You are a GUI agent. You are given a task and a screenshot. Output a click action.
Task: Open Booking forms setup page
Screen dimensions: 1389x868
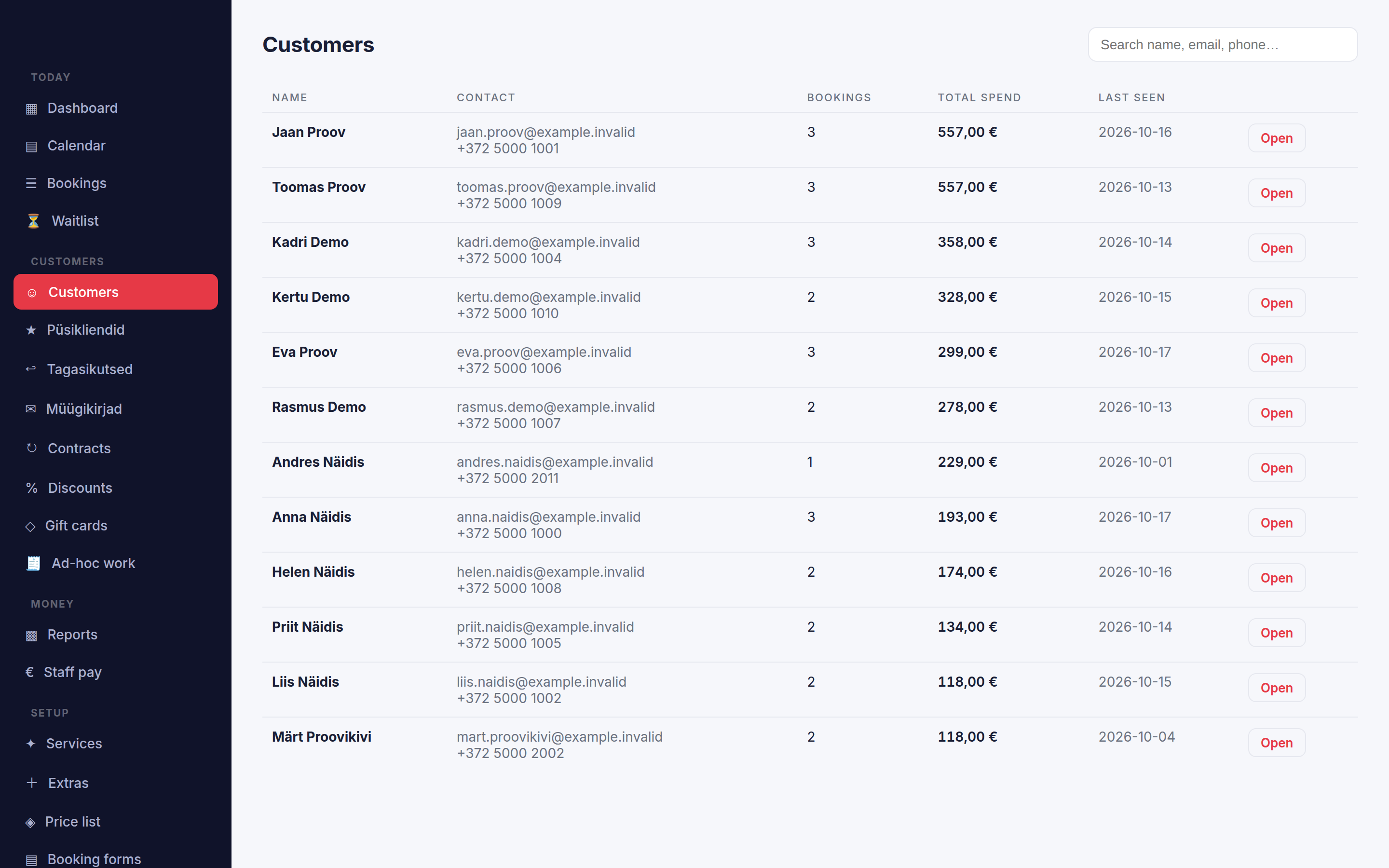(116, 859)
